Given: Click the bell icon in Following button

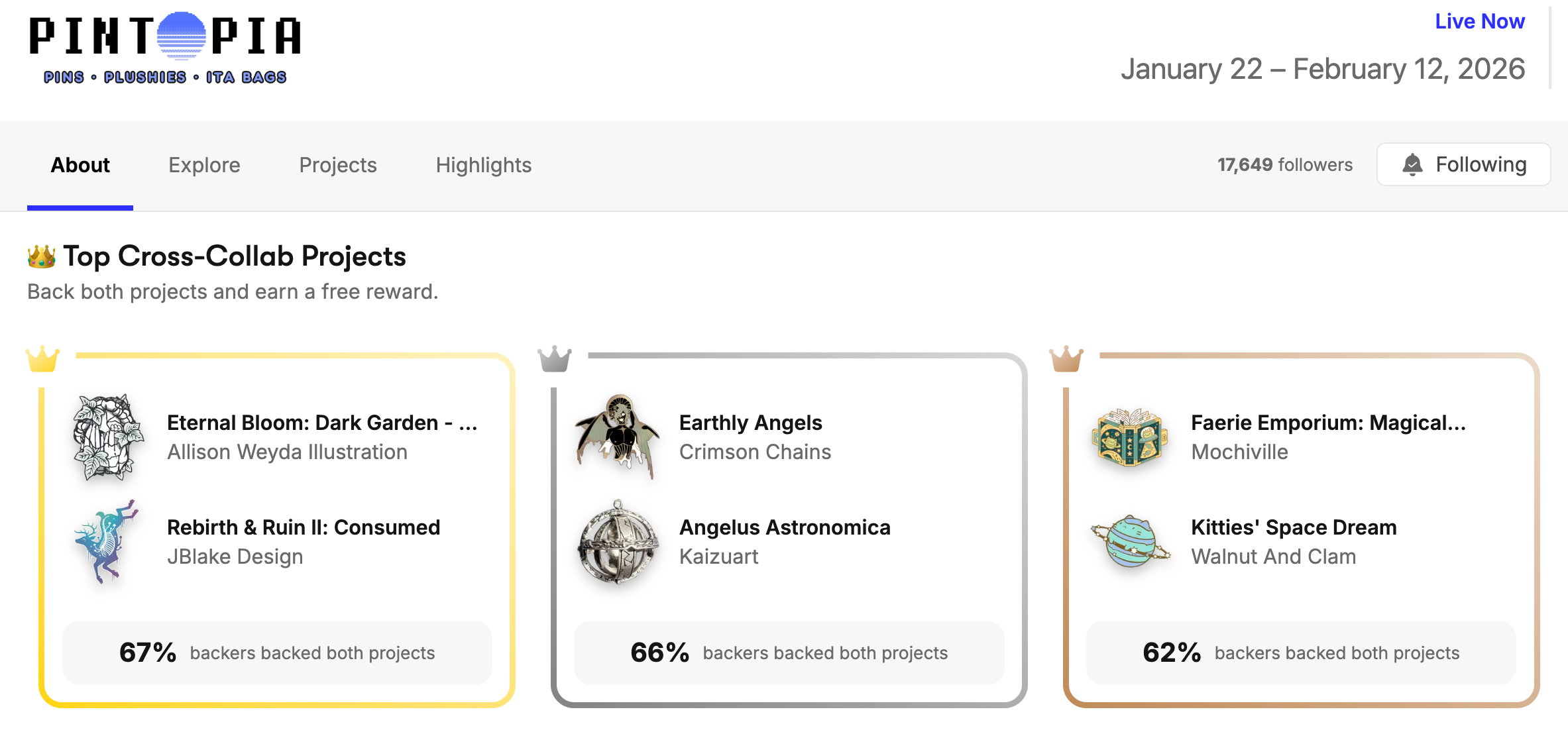Looking at the screenshot, I should point(1412,164).
